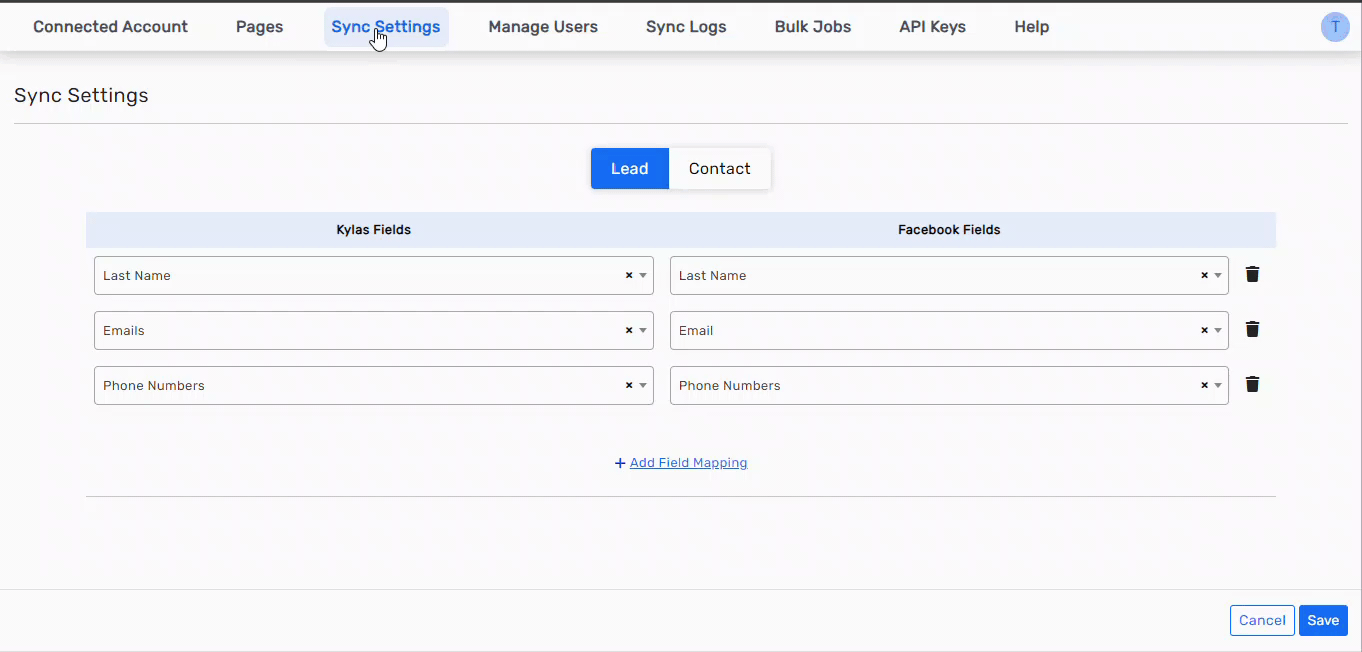Open the user avatar 'T' profile menu
This screenshot has width=1362, height=652.
[x=1335, y=27]
